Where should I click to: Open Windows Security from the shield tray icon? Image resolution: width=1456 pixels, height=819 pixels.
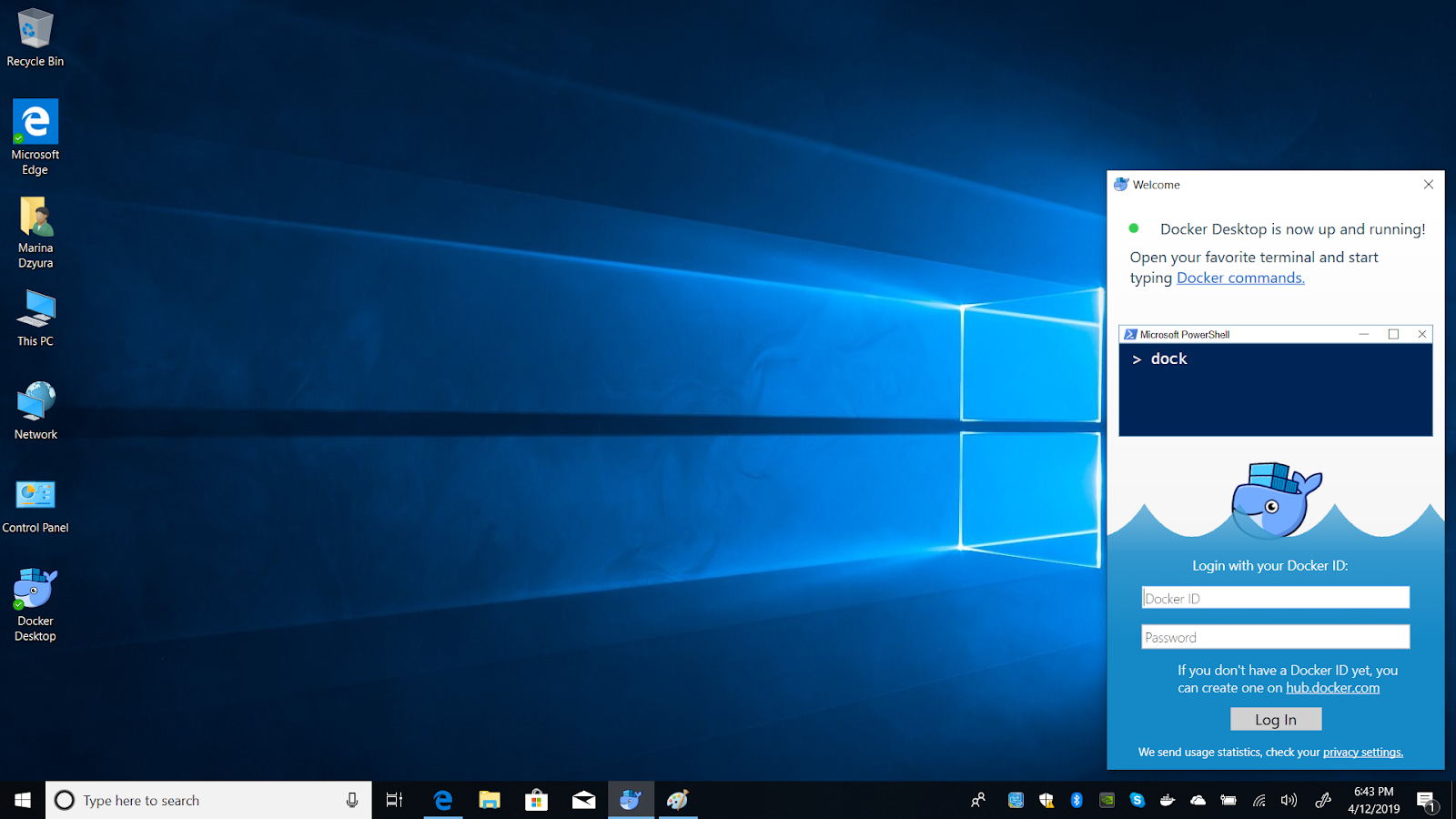(1046, 801)
